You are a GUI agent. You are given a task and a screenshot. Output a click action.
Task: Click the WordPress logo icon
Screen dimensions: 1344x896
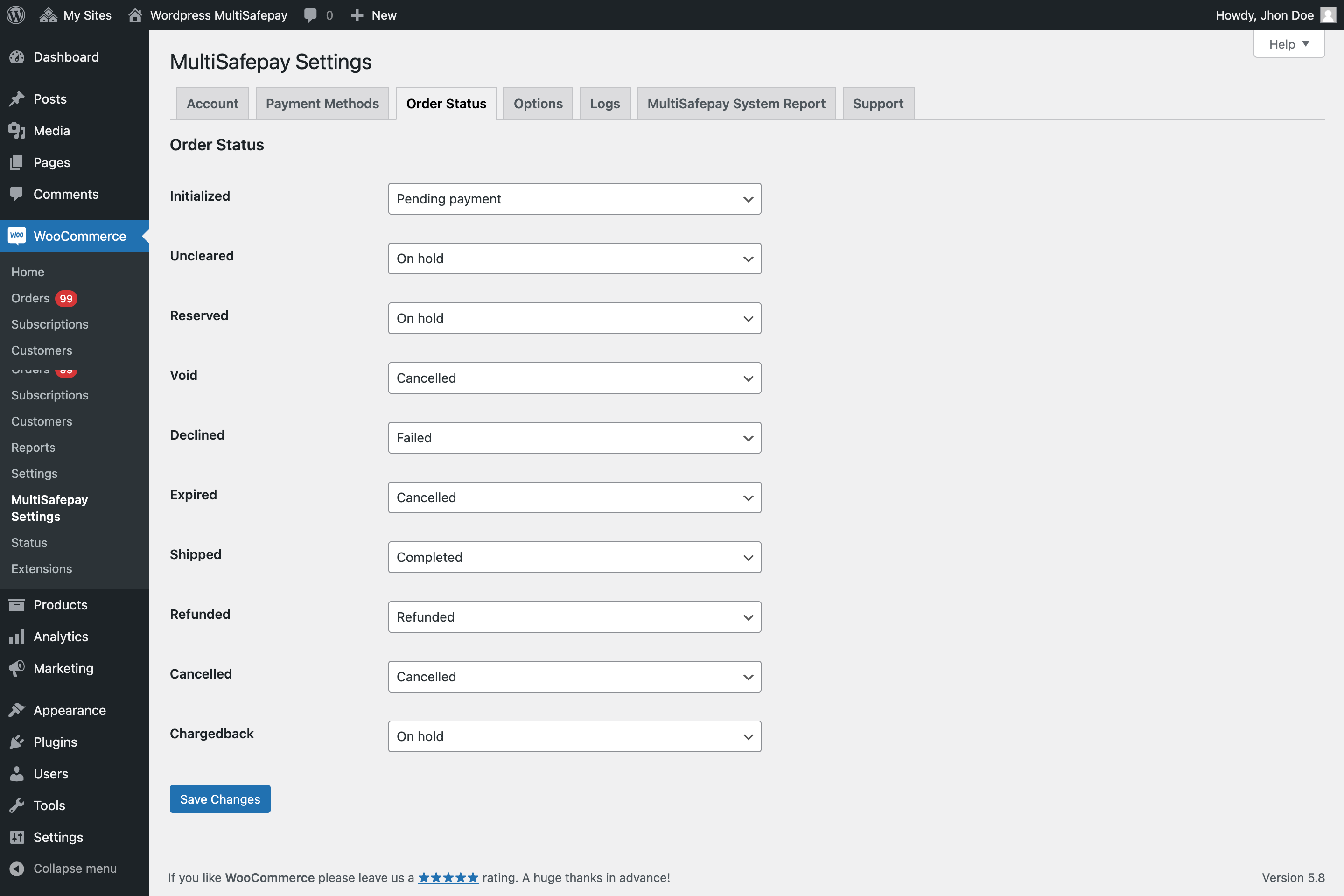coord(16,15)
